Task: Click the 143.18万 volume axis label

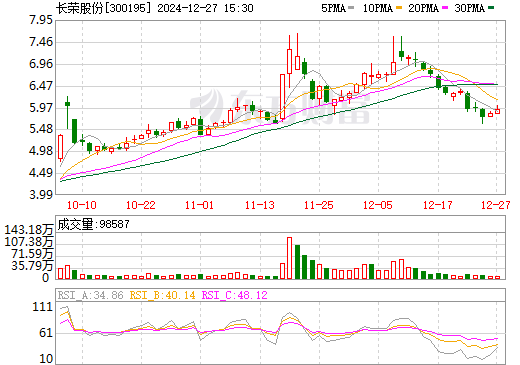Action: (29, 230)
